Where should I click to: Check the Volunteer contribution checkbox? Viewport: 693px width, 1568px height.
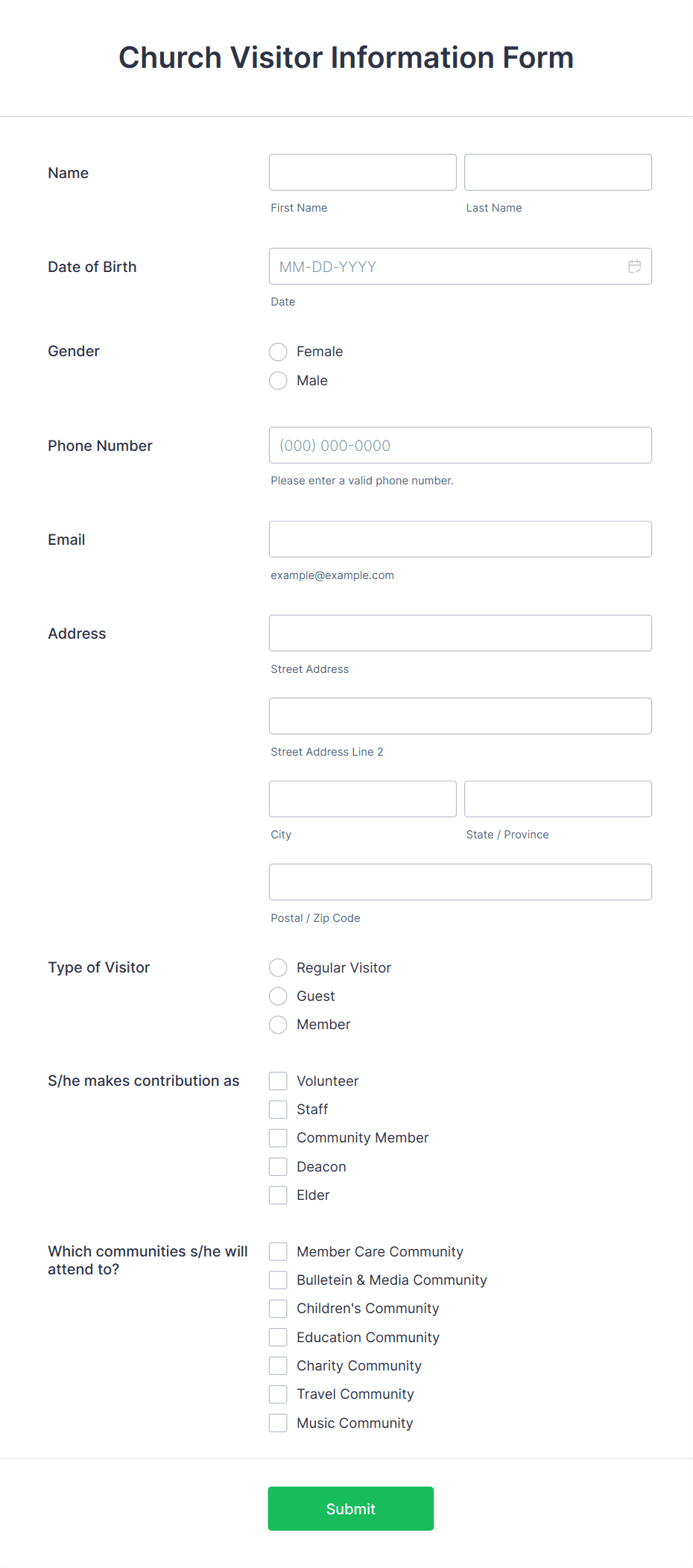(278, 1081)
